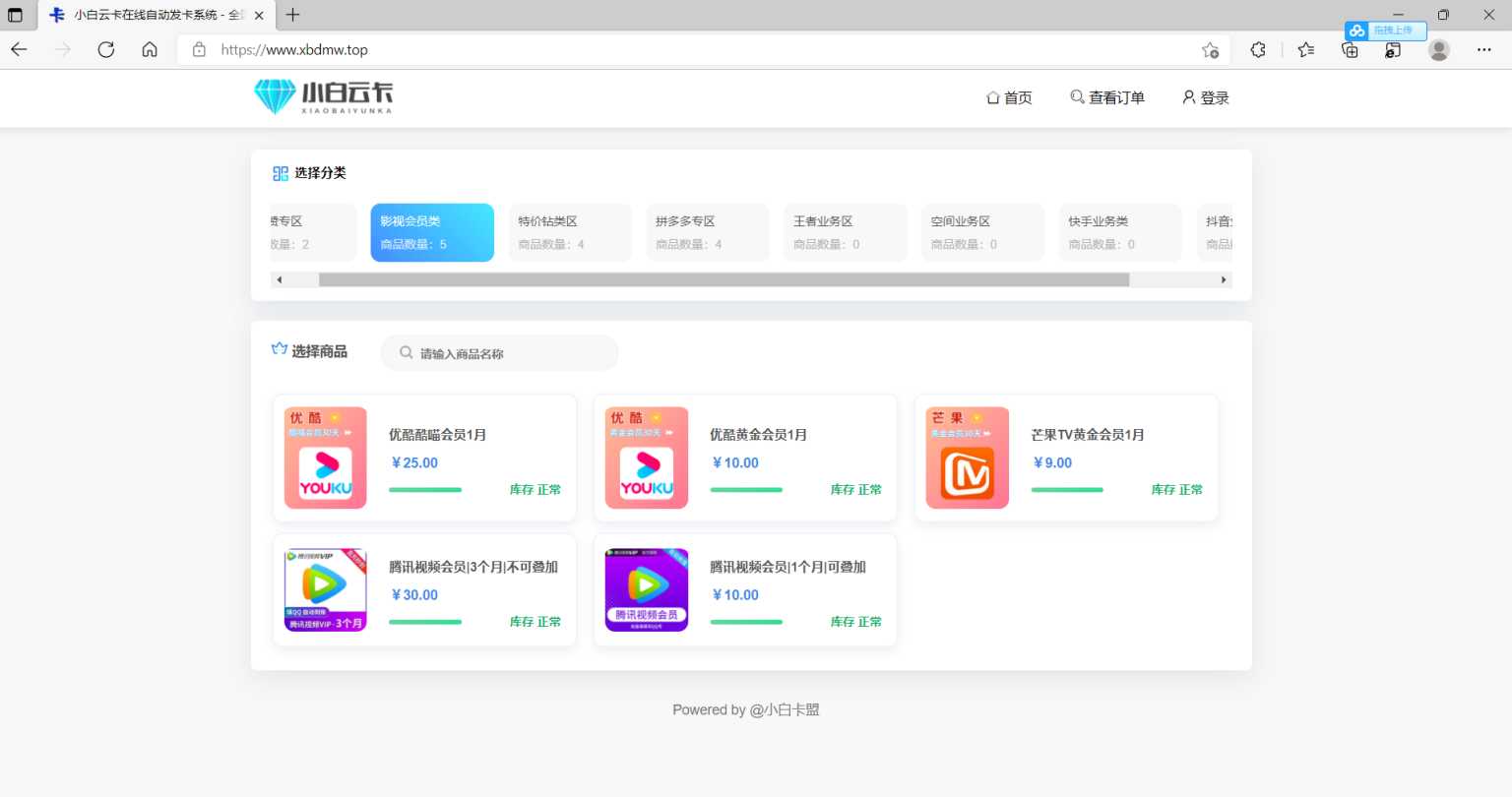The height and width of the screenshot is (797, 1512).
Task: Click the 请输入商品名称 search field
Action: click(500, 352)
